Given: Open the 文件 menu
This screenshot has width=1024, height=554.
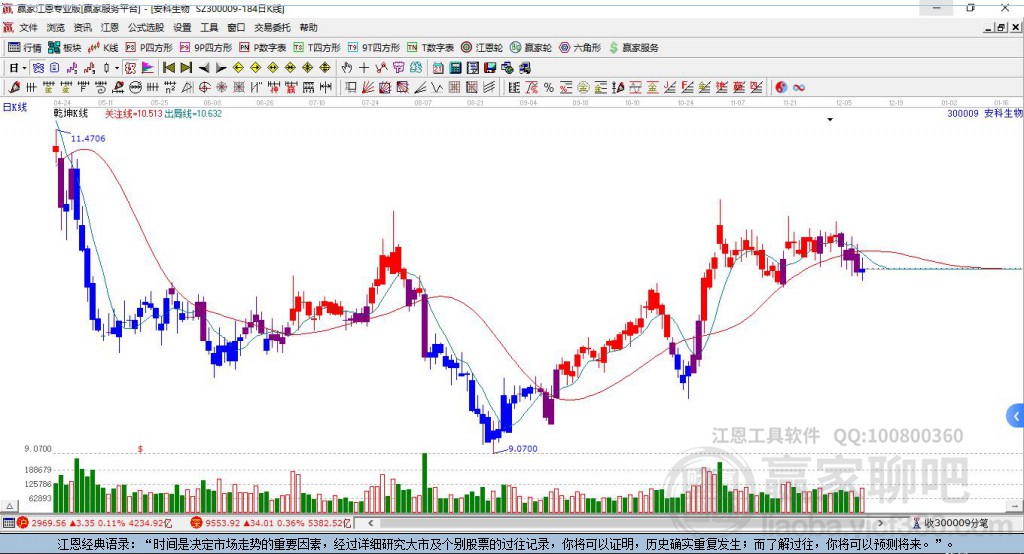Looking at the screenshot, I should coord(28,27).
